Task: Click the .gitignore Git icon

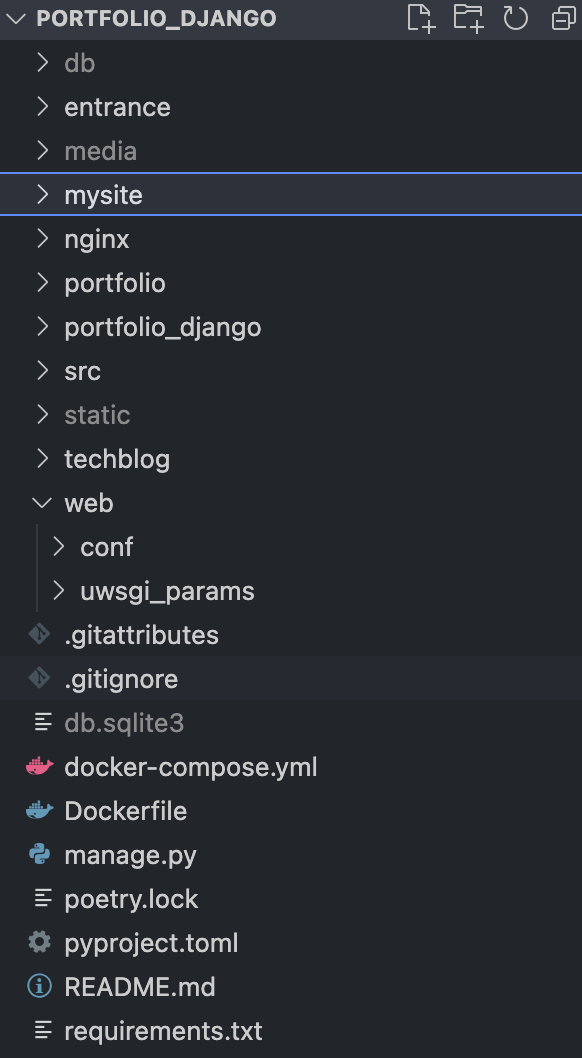Action: [x=39, y=678]
